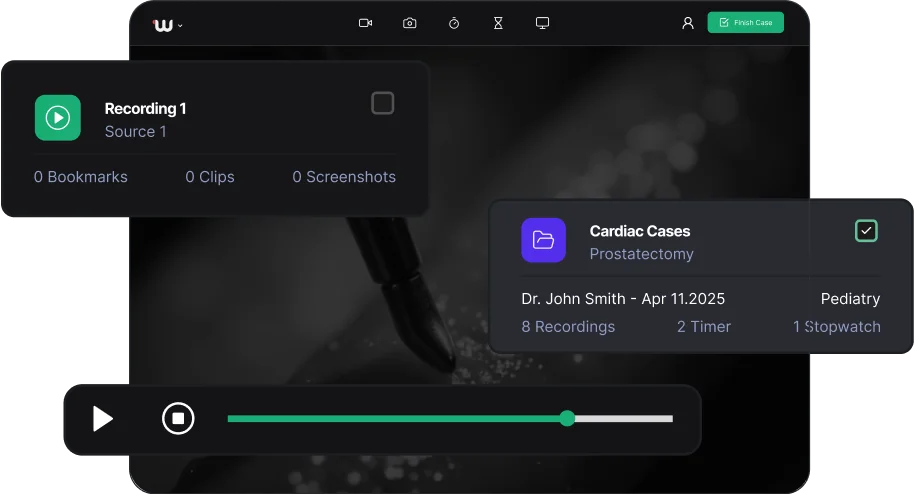
Task: Click the green play icon of Recording 1
Action: pyautogui.click(x=58, y=118)
